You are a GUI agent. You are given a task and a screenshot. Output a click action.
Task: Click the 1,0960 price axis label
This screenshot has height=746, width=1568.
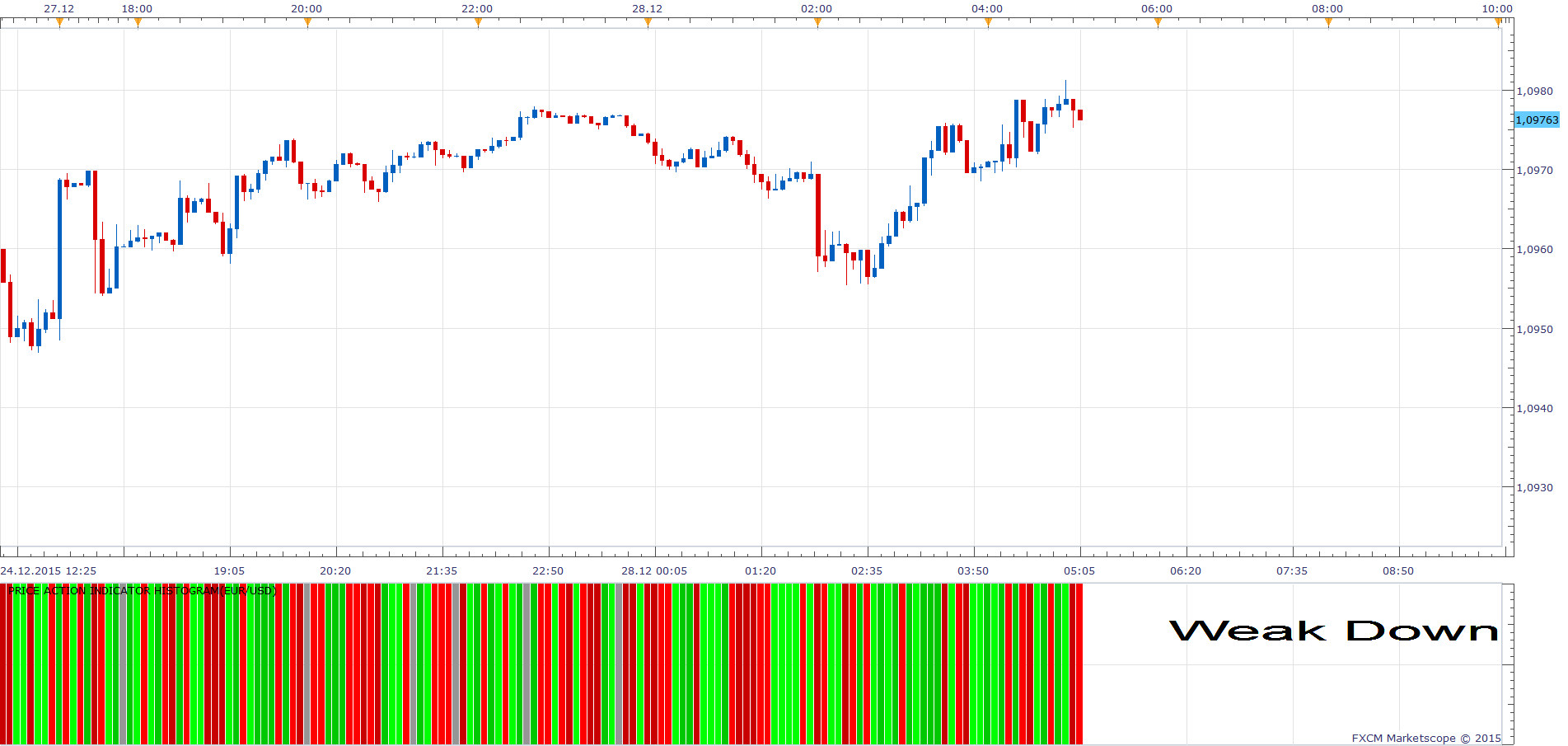1534,250
